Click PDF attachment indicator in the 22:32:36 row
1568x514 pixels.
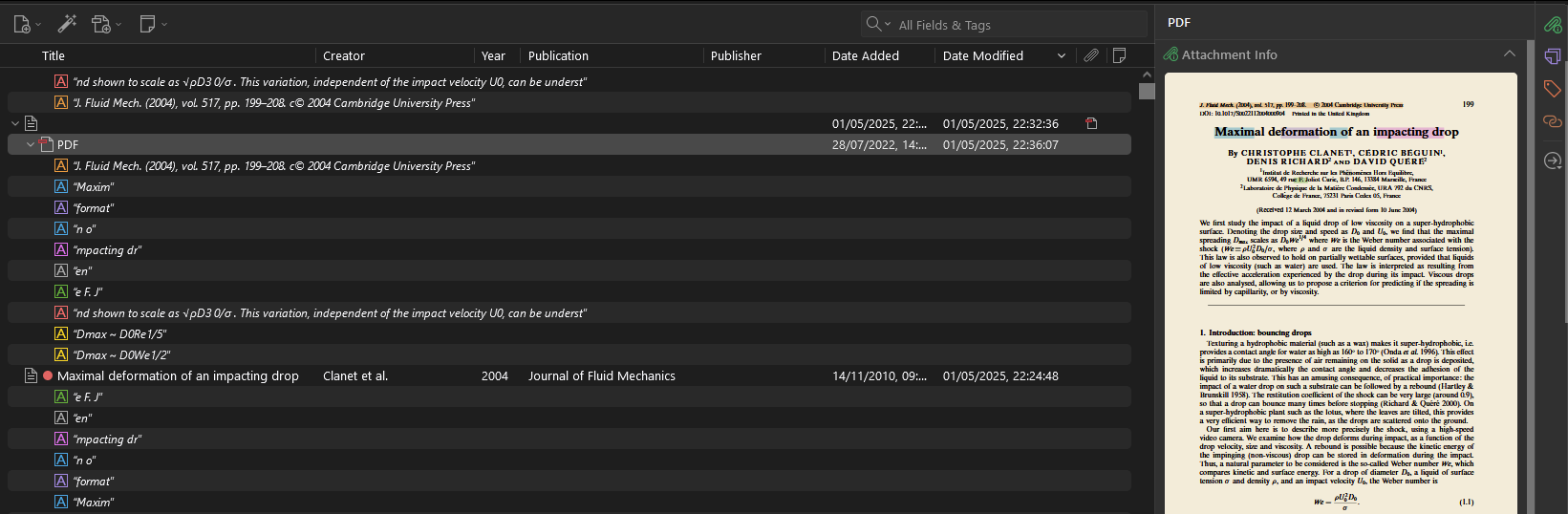[1091, 123]
